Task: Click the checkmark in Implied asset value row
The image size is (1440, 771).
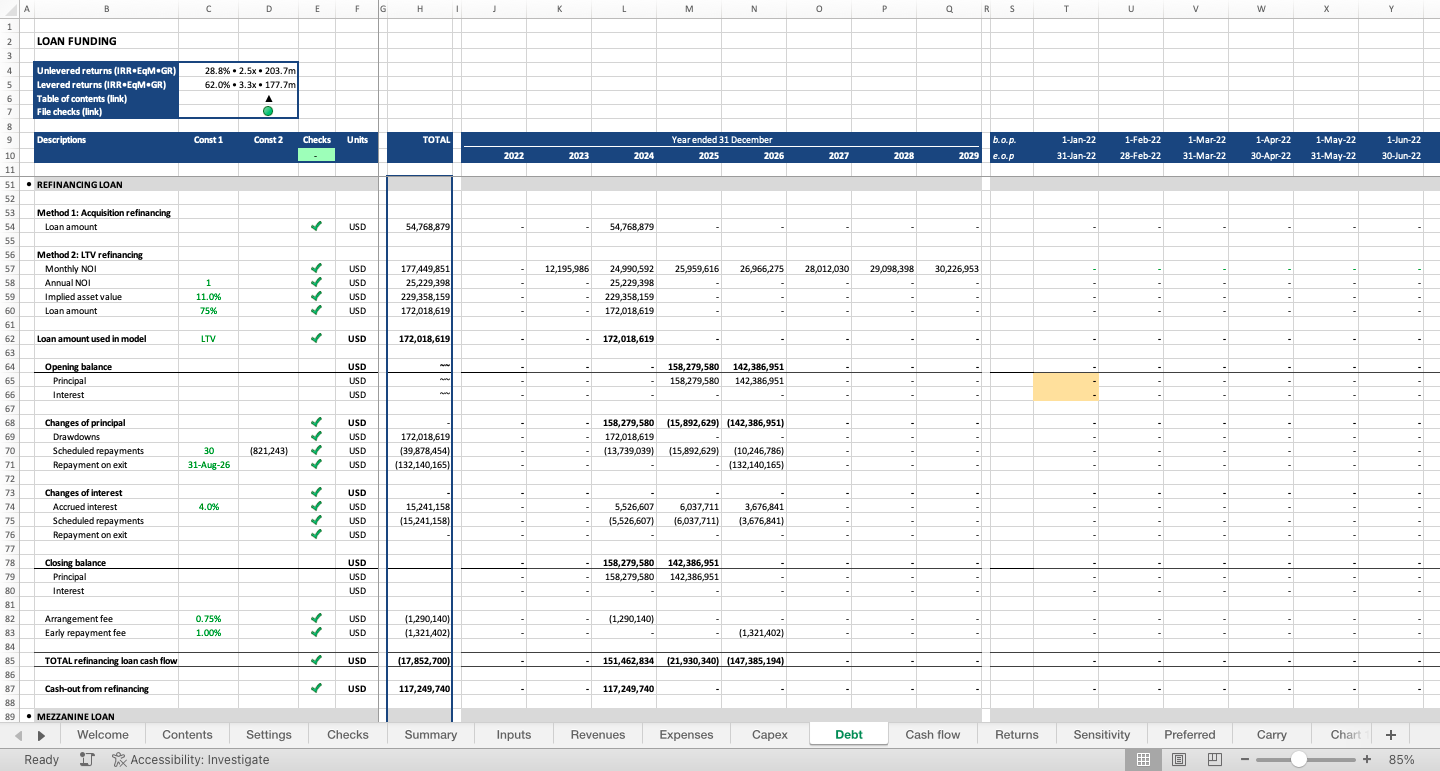Action: 316,297
